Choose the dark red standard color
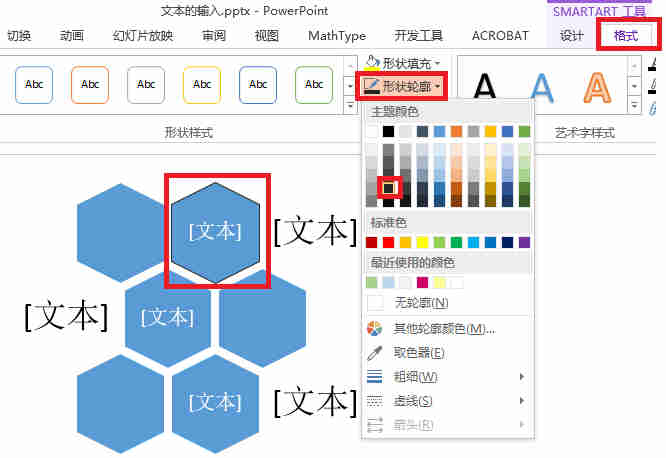Image resolution: width=666 pixels, height=458 pixels. pos(372,243)
